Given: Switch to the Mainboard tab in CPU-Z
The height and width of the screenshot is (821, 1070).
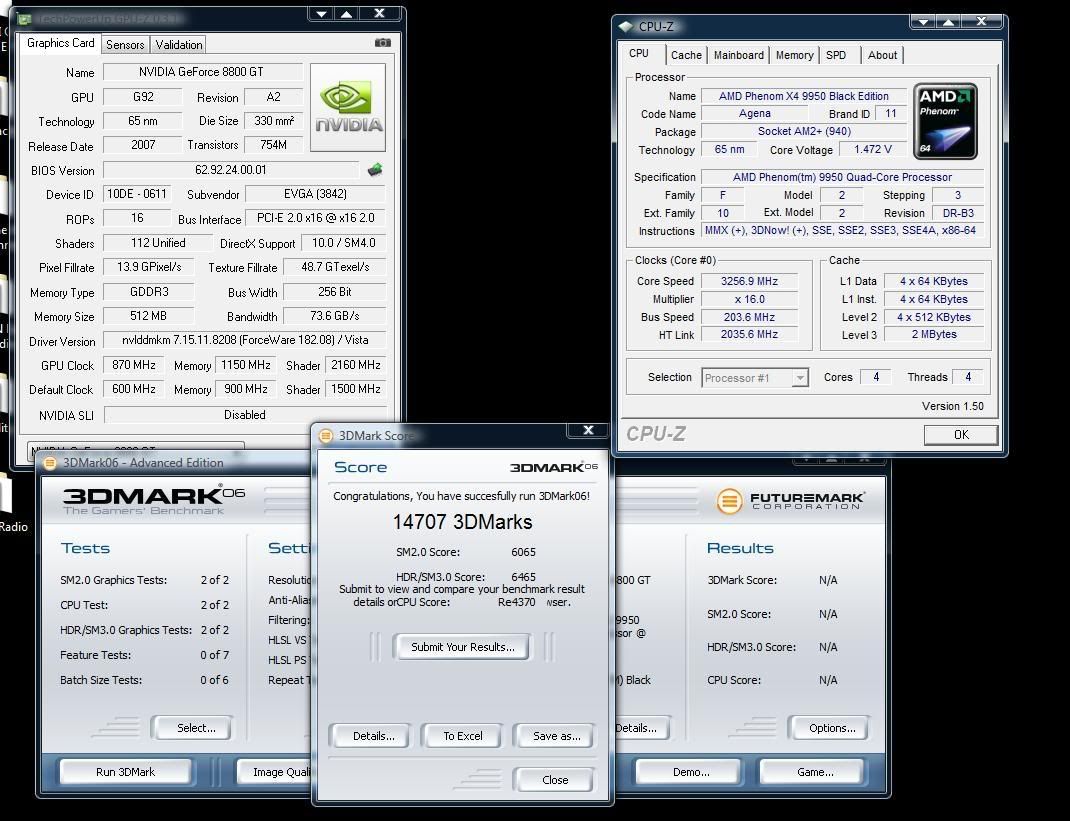Looking at the screenshot, I should 738,55.
